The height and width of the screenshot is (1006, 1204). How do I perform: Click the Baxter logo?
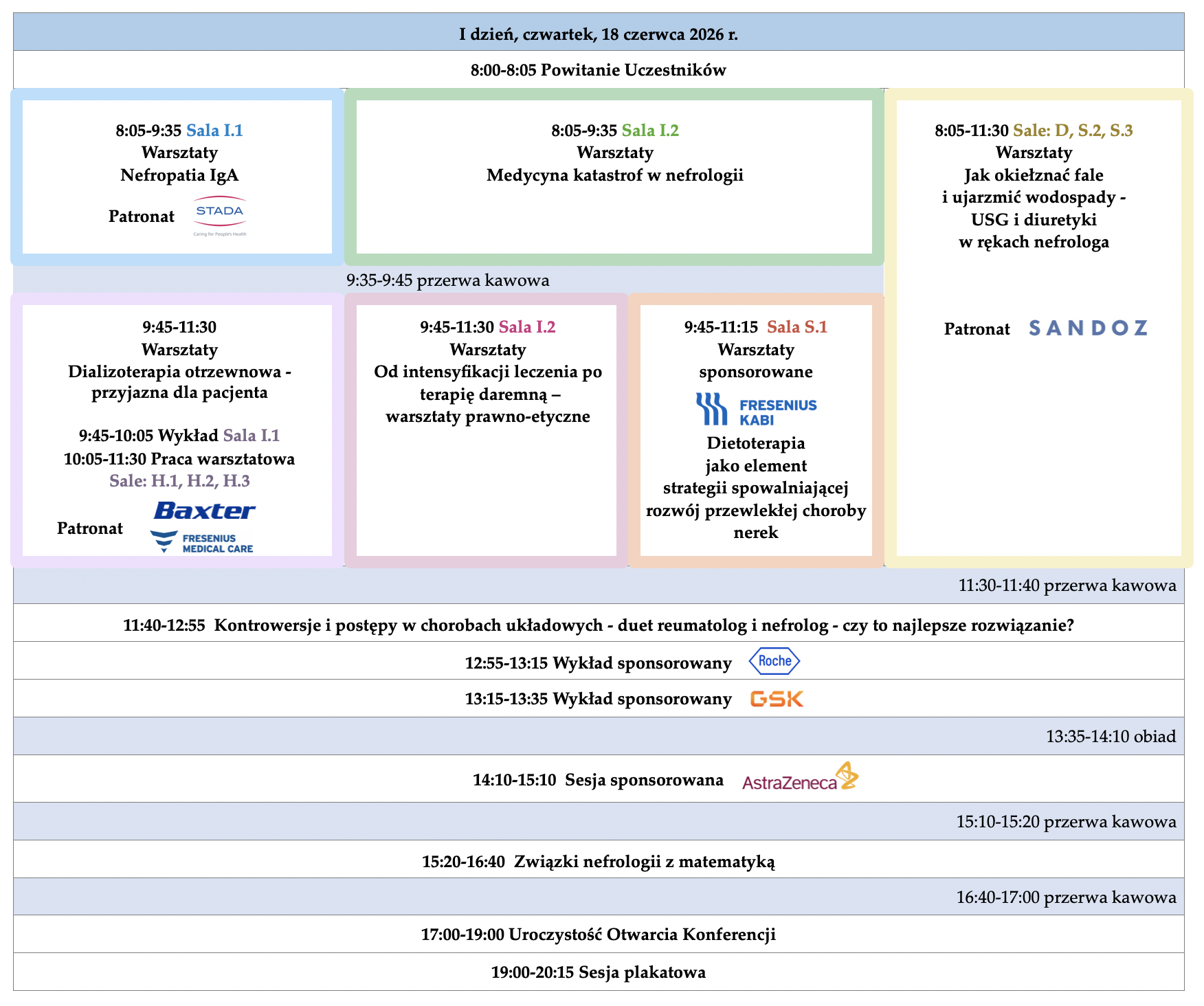coord(204,511)
